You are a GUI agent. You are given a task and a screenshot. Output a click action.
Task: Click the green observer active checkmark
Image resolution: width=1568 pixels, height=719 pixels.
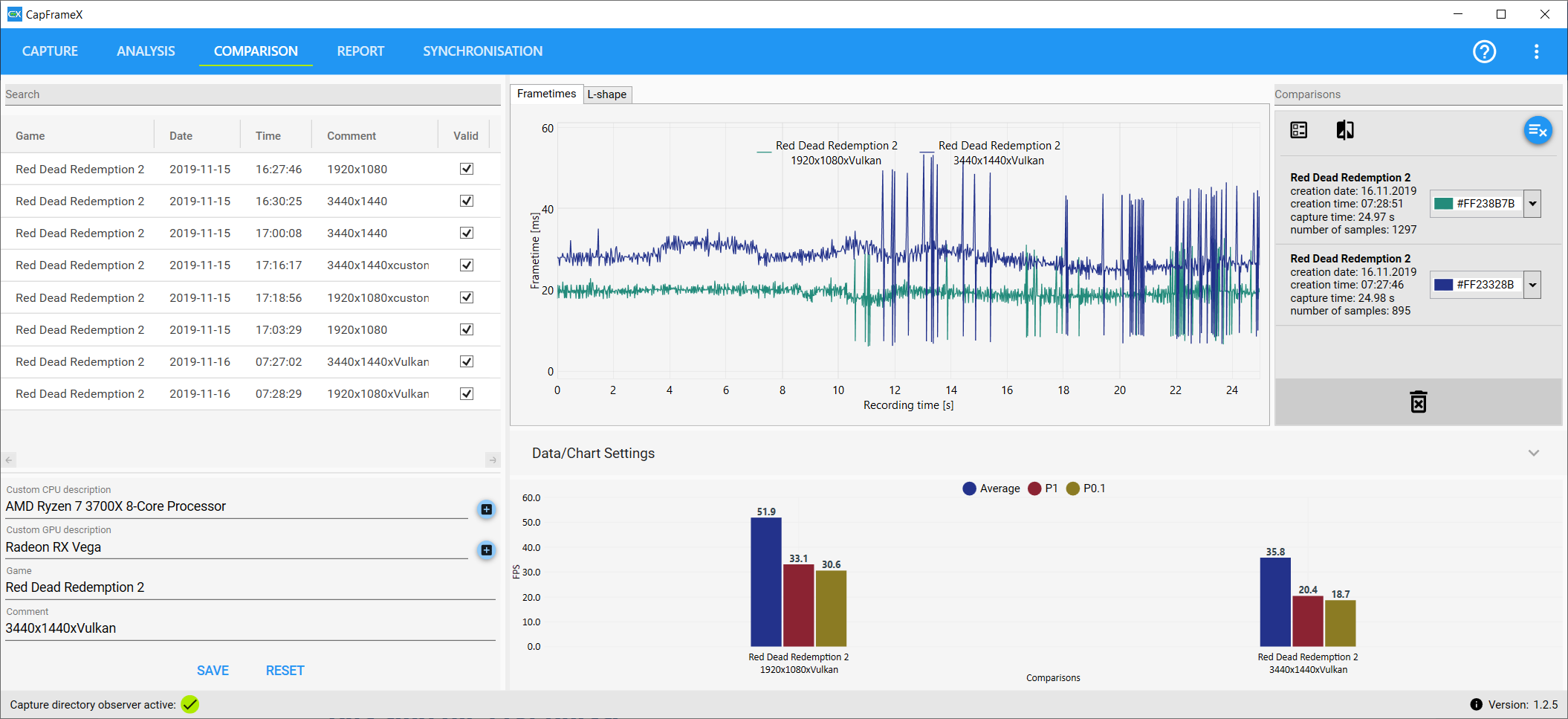tap(190, 704)
